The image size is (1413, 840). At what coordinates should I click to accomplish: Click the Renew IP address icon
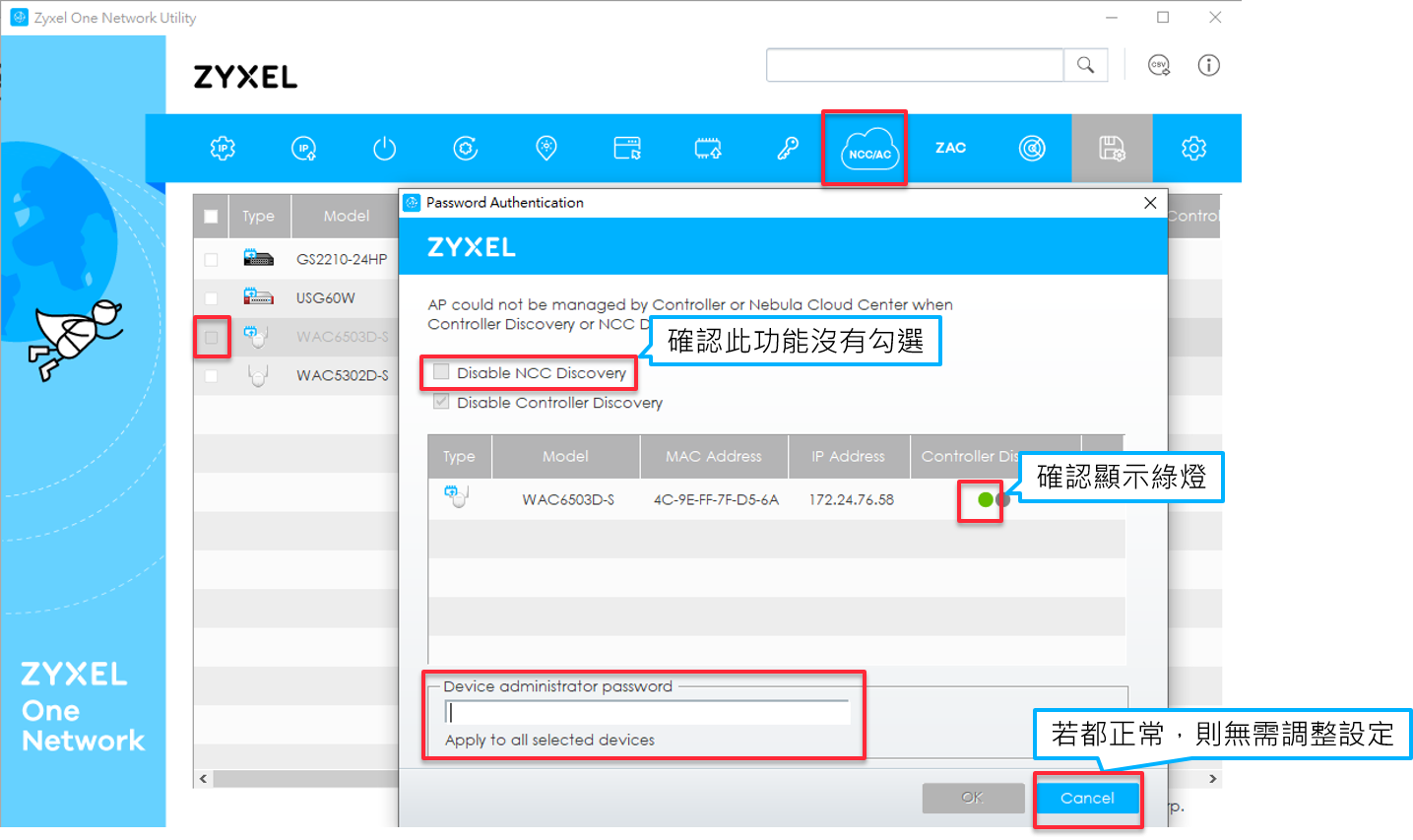click(x=304, y=149)
